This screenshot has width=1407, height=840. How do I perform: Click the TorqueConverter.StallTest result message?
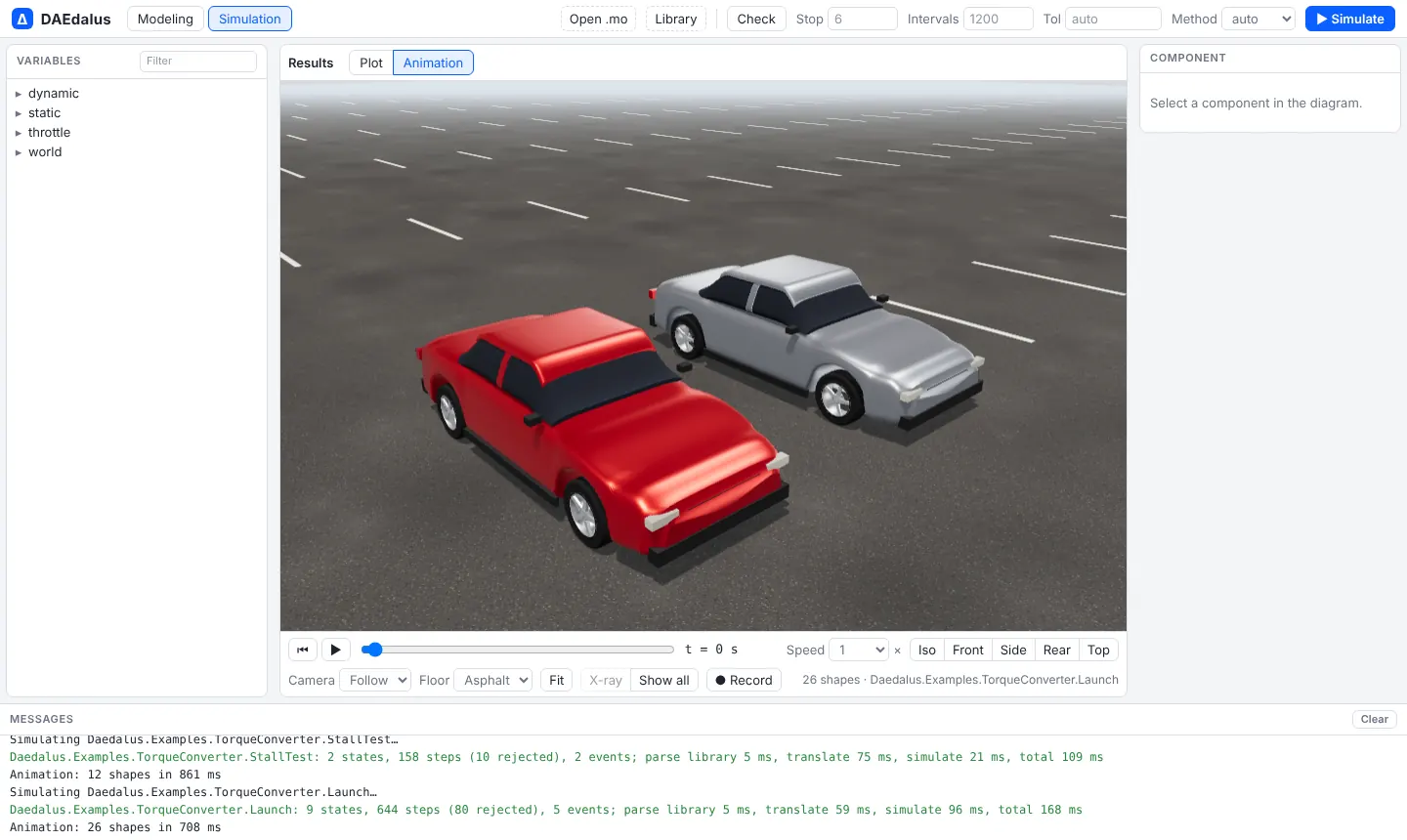(x=556, y=757)
